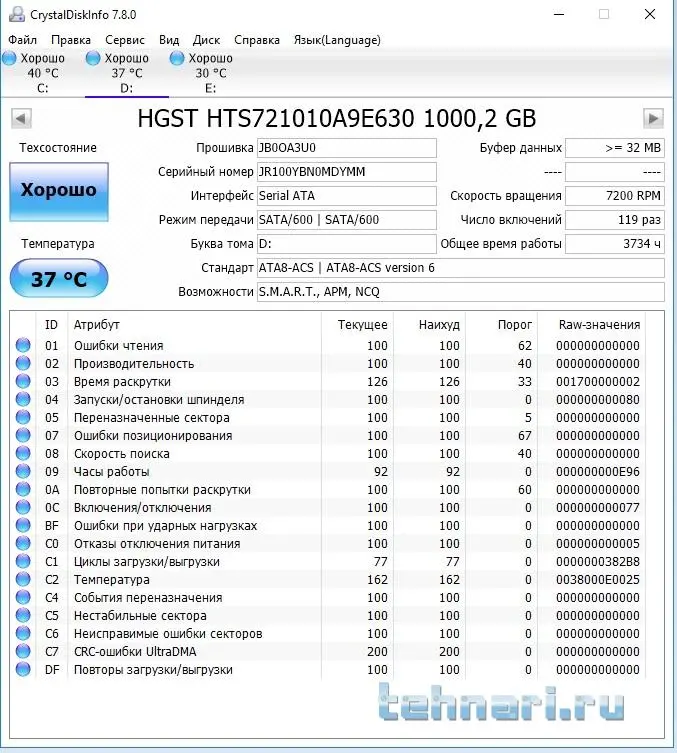Screen dimensions: 677x753
Task: Click raw value 000000000E96
Action: pyautogui.click(x=598, y=472)
